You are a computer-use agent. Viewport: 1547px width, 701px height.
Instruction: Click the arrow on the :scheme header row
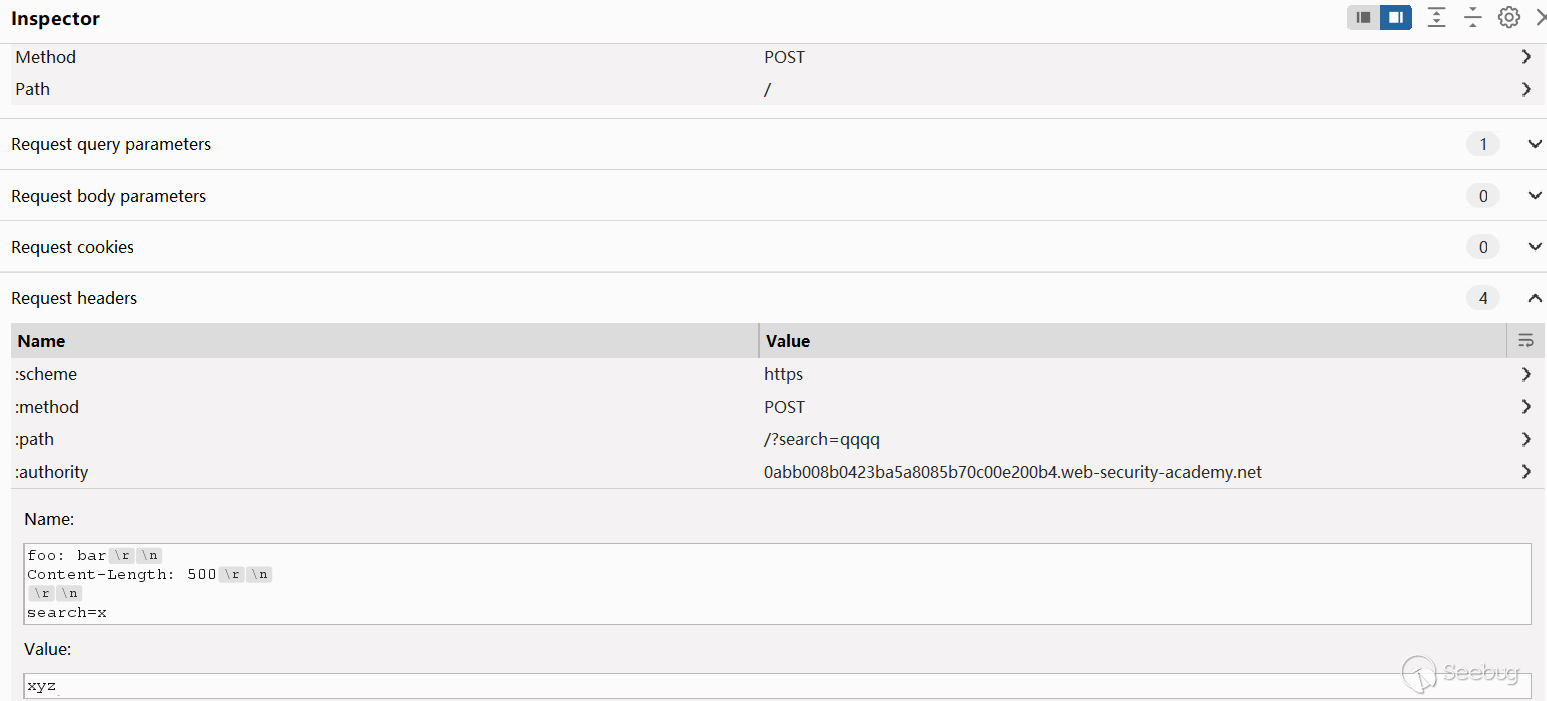1526,374
